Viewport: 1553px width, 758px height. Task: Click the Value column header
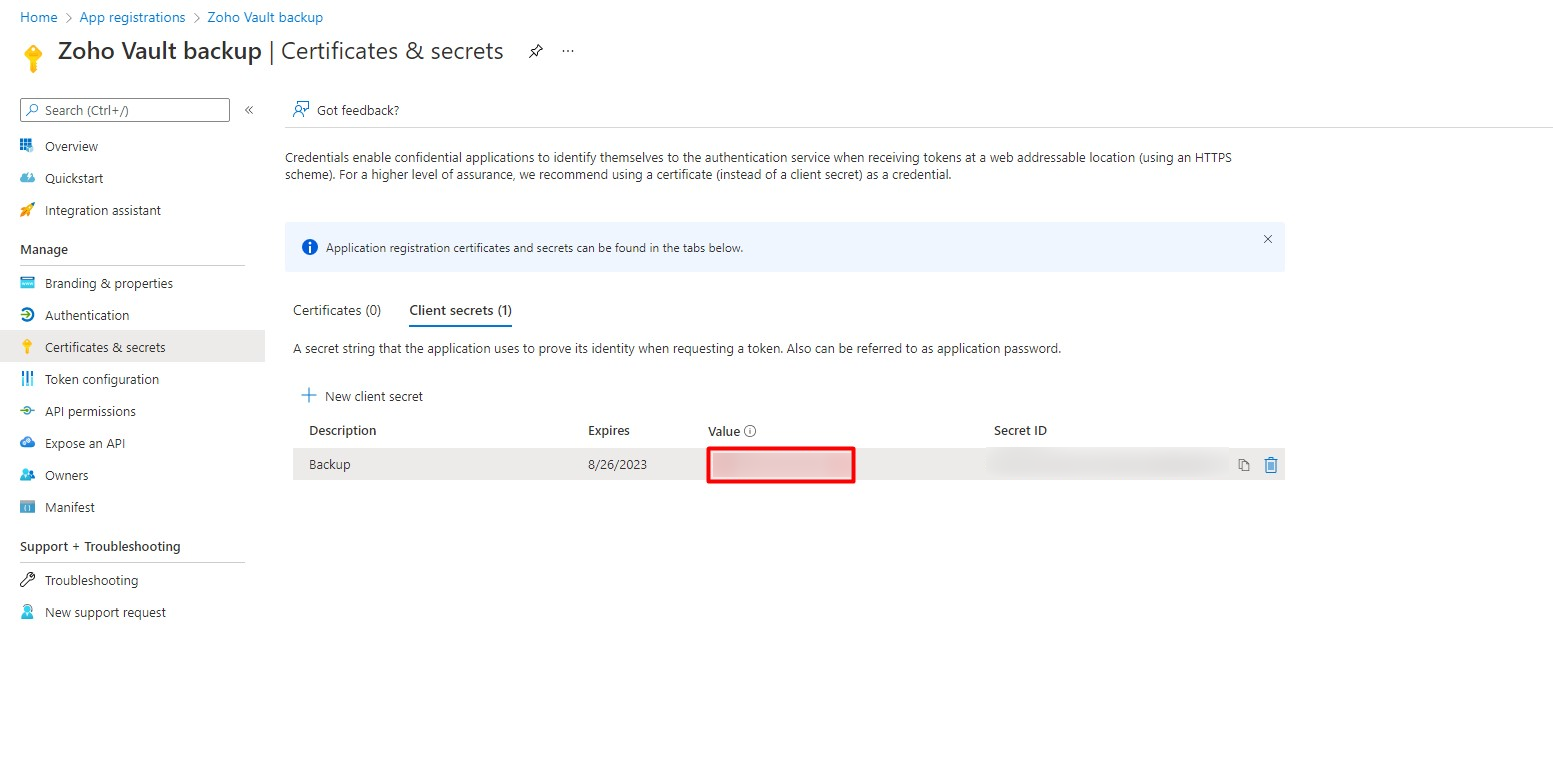point(724,431)
